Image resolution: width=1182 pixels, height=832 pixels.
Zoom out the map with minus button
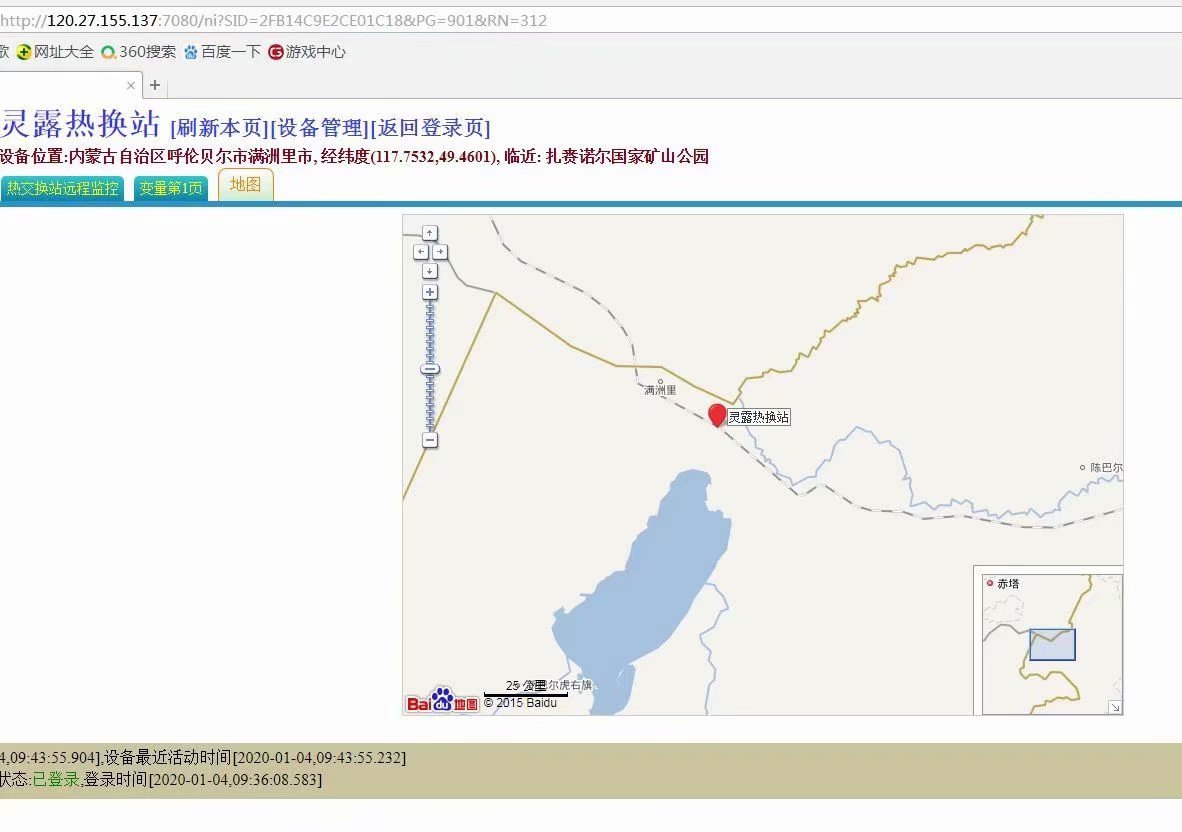[x=430, y=440]
